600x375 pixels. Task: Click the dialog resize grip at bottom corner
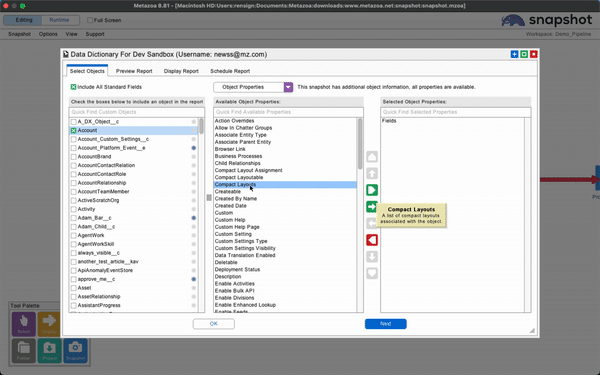click(532, 330)
